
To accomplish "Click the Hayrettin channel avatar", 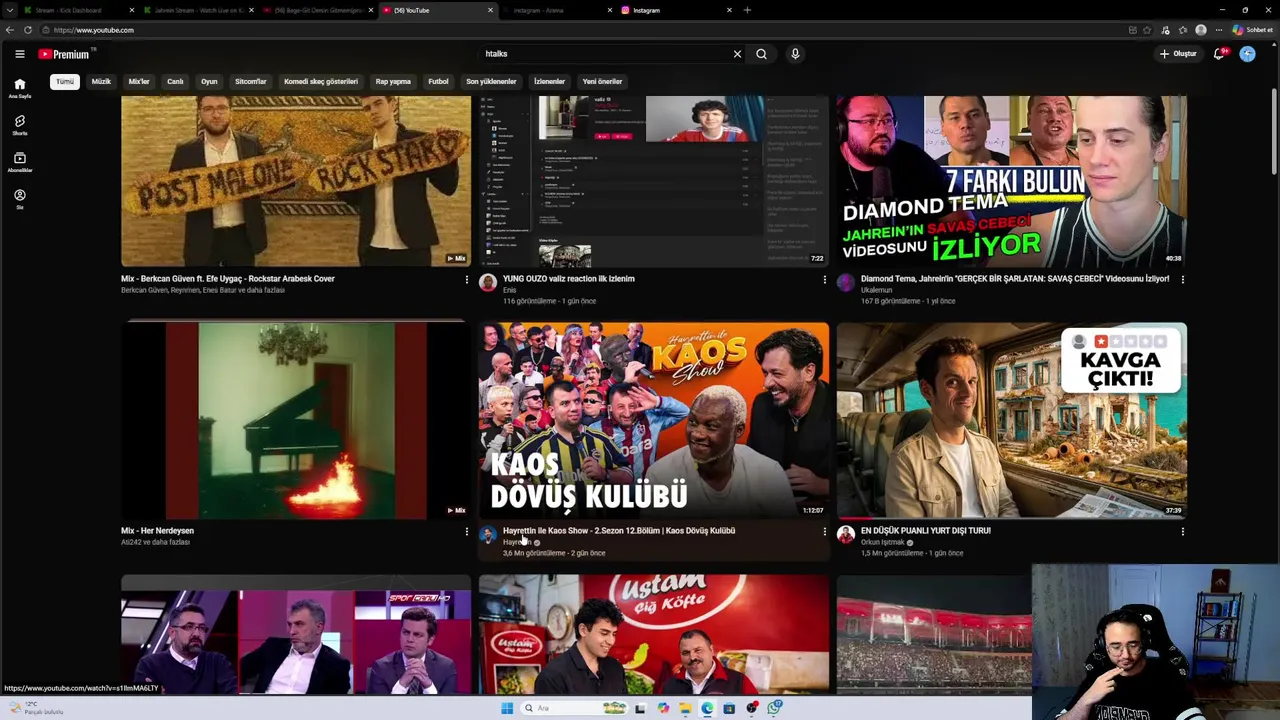I will click(488, 535).
